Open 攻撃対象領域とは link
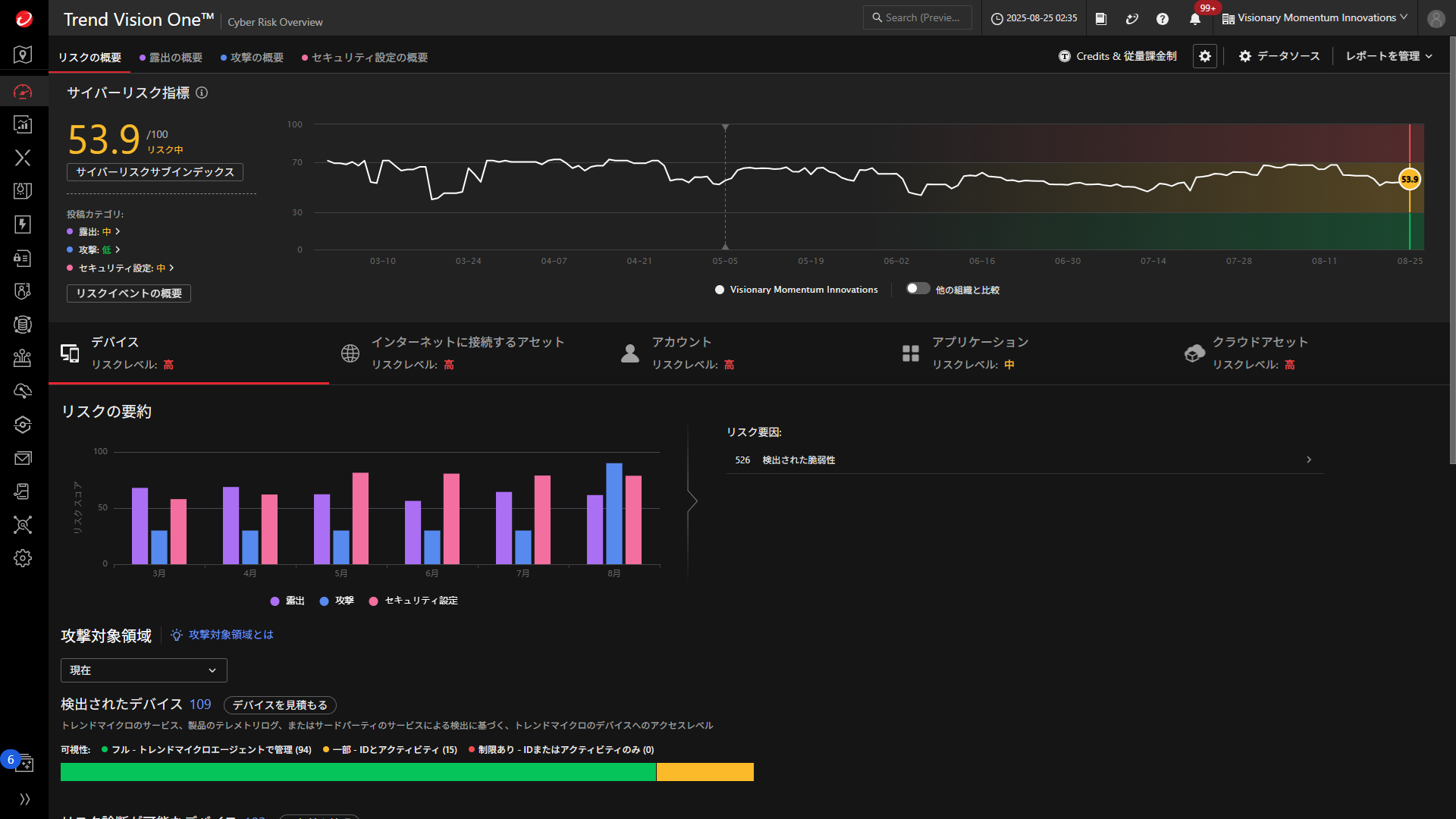 pyautogui.click(x=231, y=635)
